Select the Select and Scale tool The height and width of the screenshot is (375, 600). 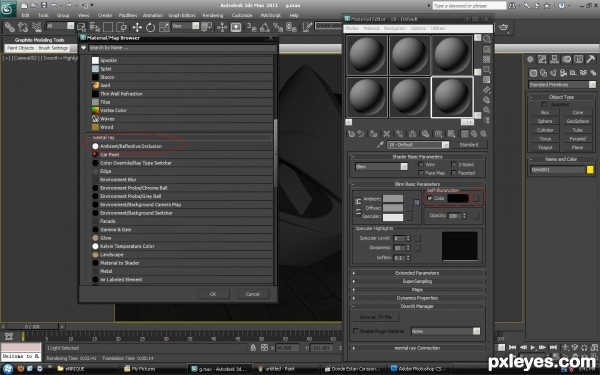pyautogui.click(x=164, y=27)
